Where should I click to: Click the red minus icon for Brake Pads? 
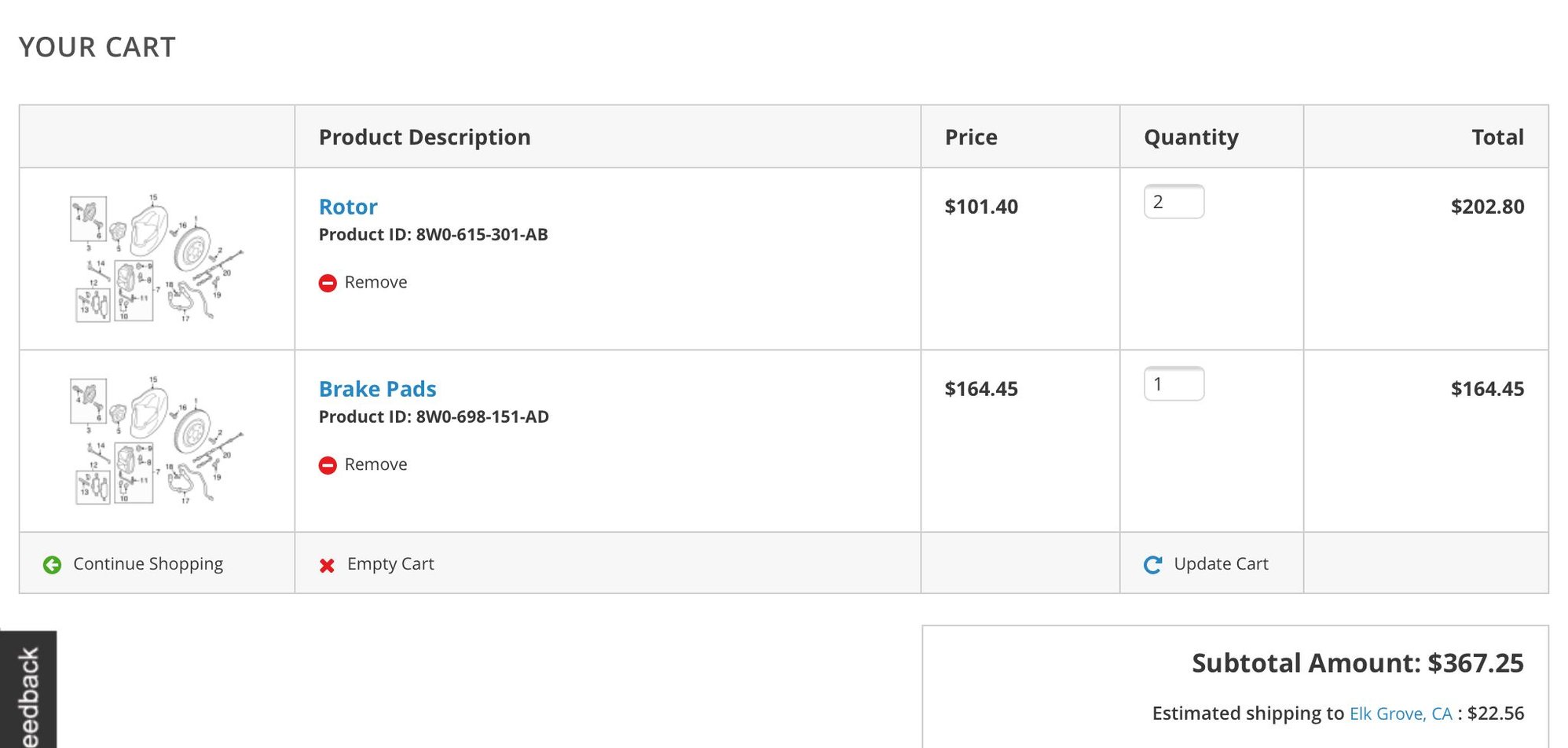[x=328, y=465]
